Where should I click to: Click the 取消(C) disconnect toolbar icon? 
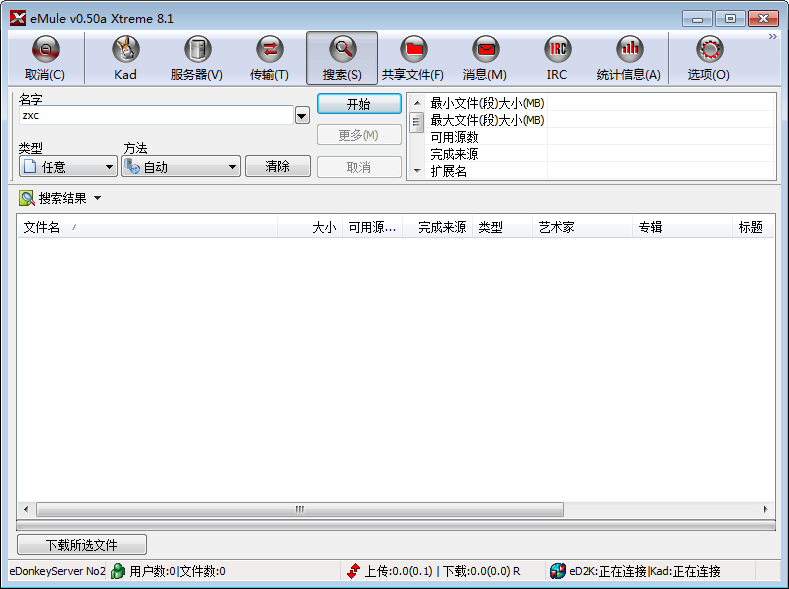coord(45,58)
